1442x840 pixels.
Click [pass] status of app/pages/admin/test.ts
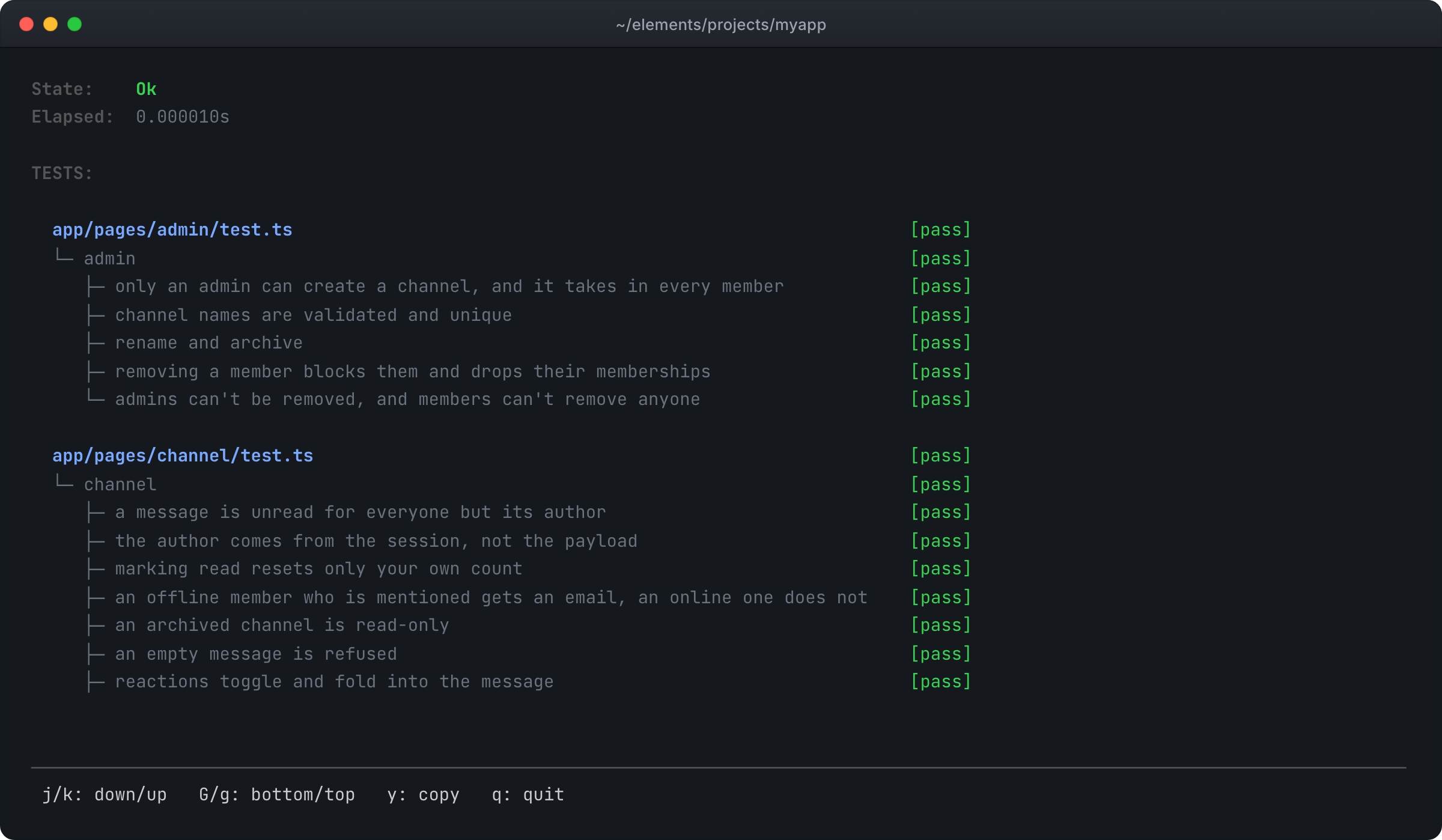click(x=941, y=230)
